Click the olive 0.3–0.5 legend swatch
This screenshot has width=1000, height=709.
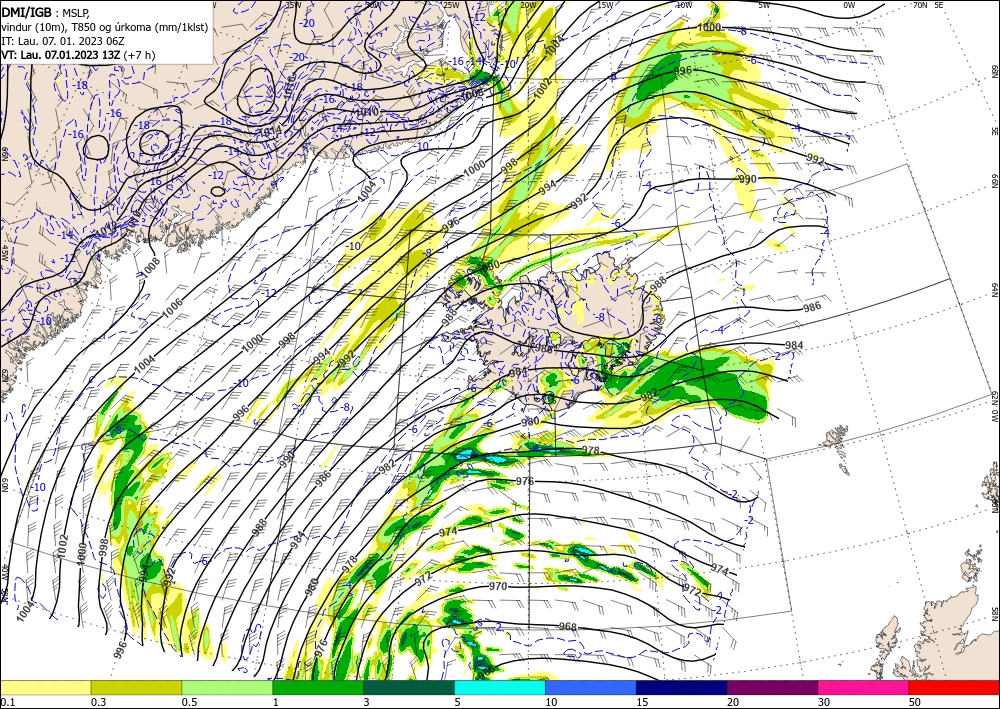pos(136,687)
